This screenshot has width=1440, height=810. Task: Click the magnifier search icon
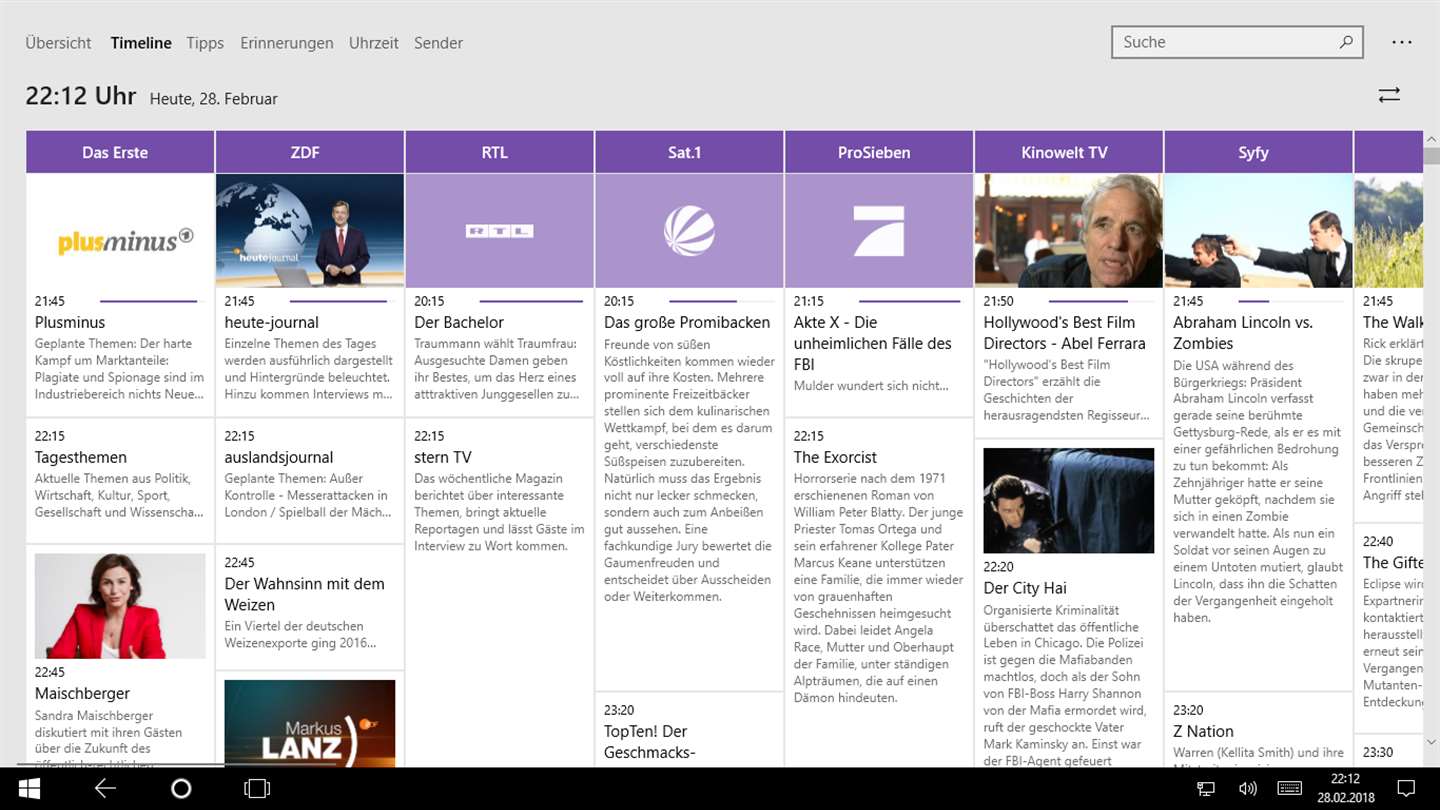click(1346, 42)
